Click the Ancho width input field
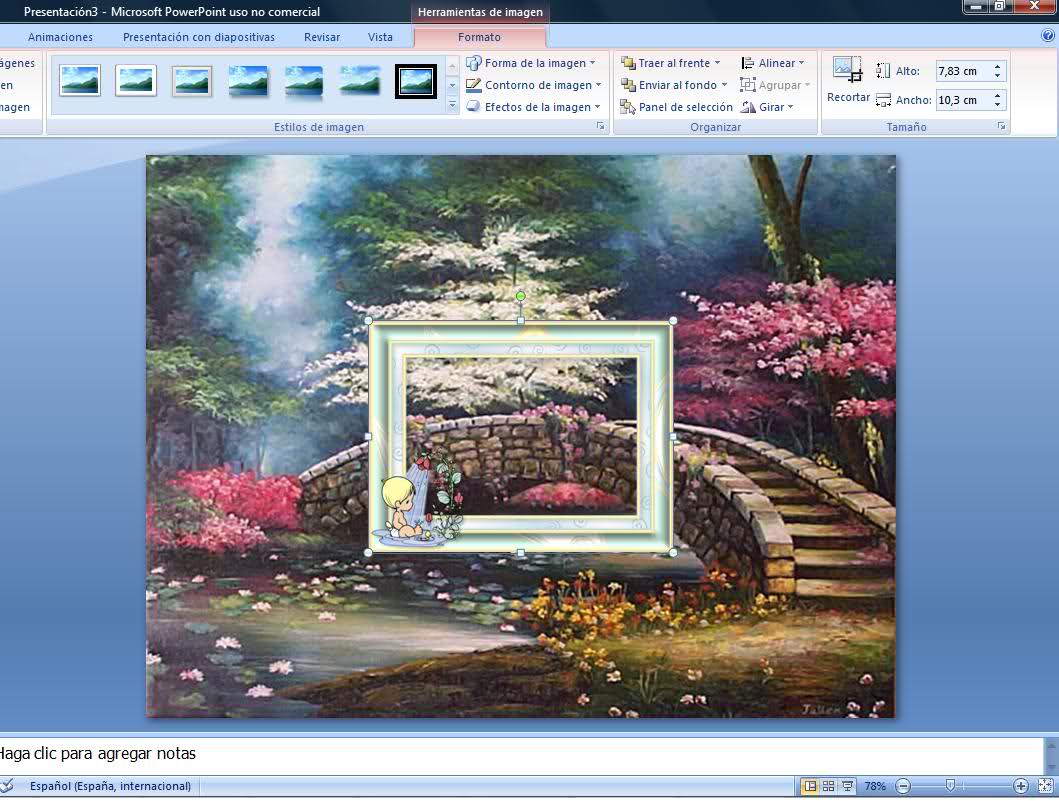The height and width of the screenshot is (801, 1059). 962,100
